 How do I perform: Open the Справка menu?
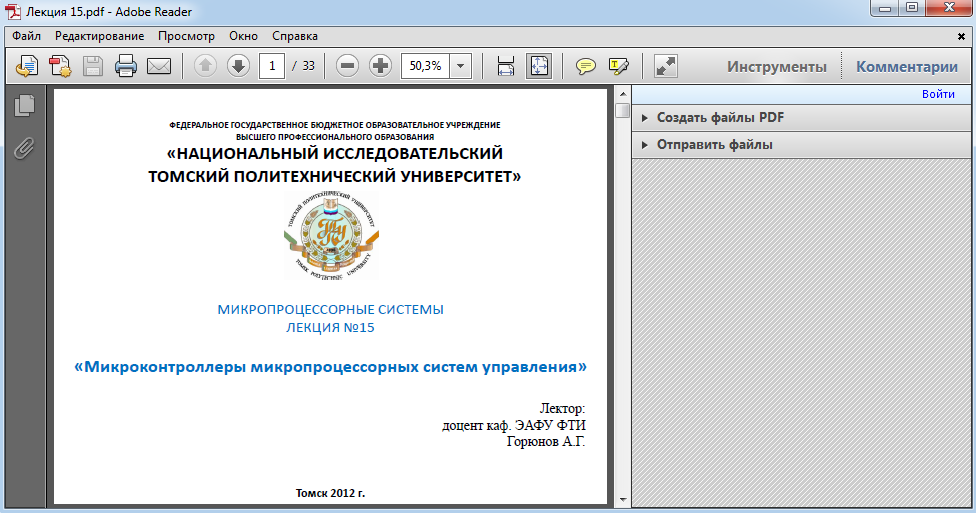295,36
